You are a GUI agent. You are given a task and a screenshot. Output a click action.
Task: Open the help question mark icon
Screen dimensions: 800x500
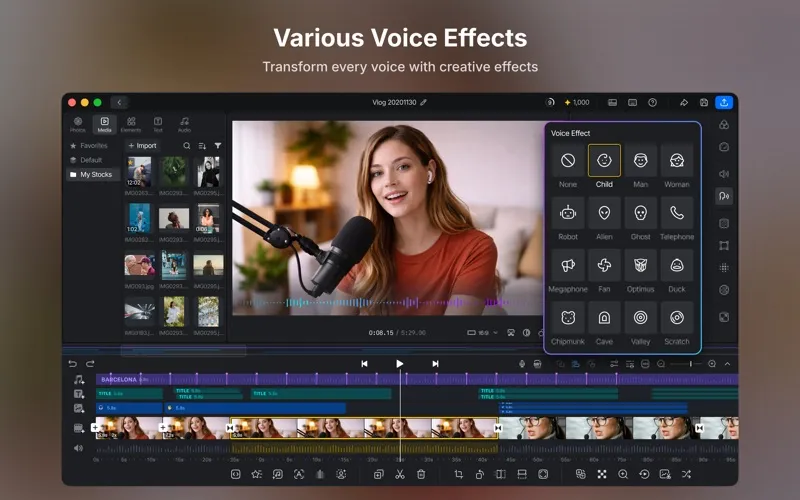click(652, 103)
